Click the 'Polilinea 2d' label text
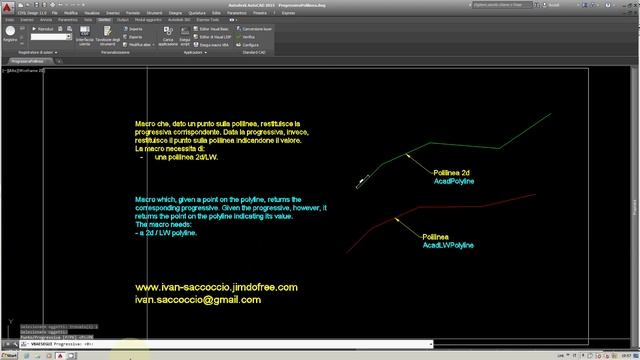The width and height of the screenshot is (640, 360). [451, 173]
